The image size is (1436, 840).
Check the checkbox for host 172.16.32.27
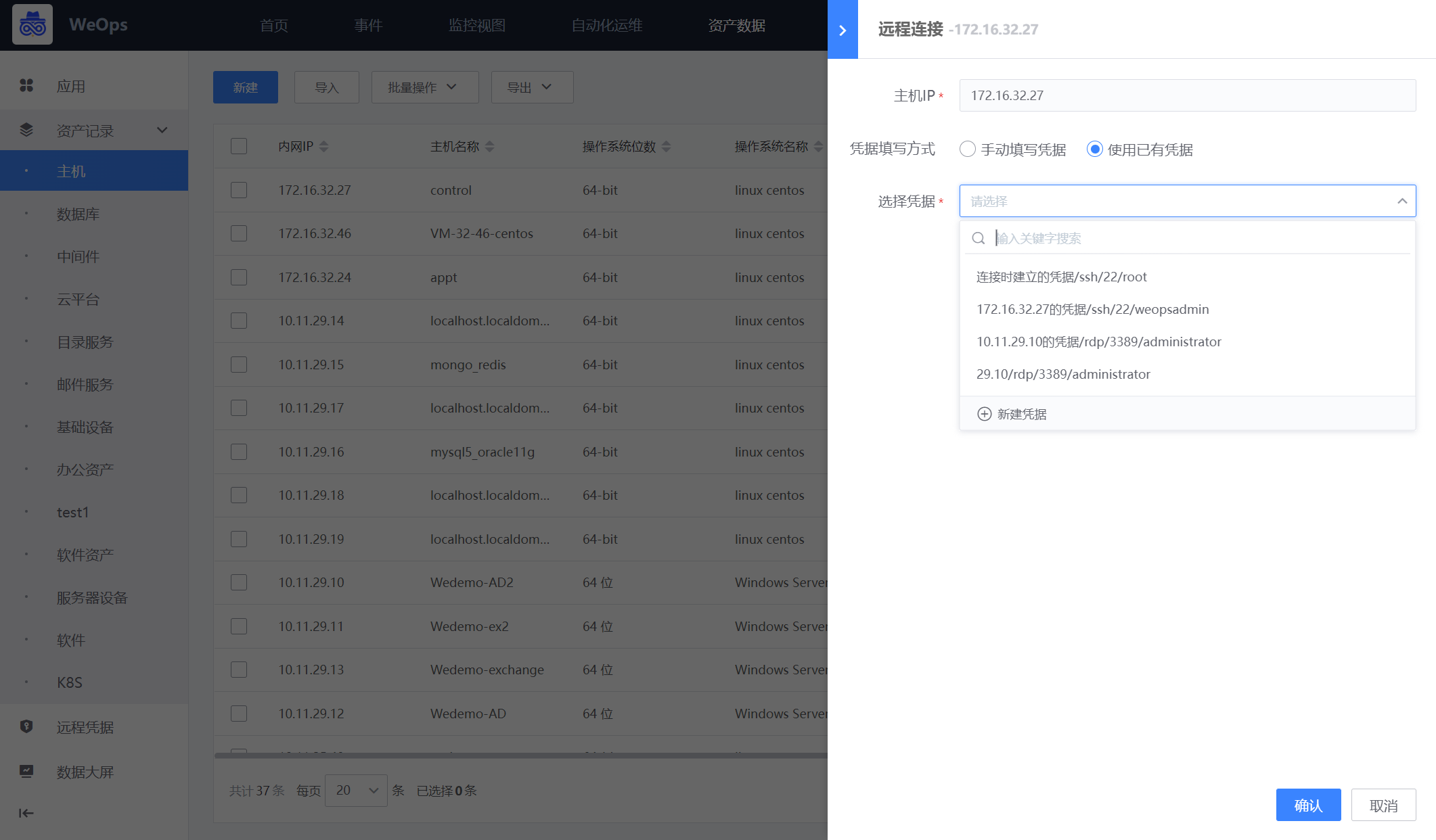pyautogui.click(x=238, y=190)
